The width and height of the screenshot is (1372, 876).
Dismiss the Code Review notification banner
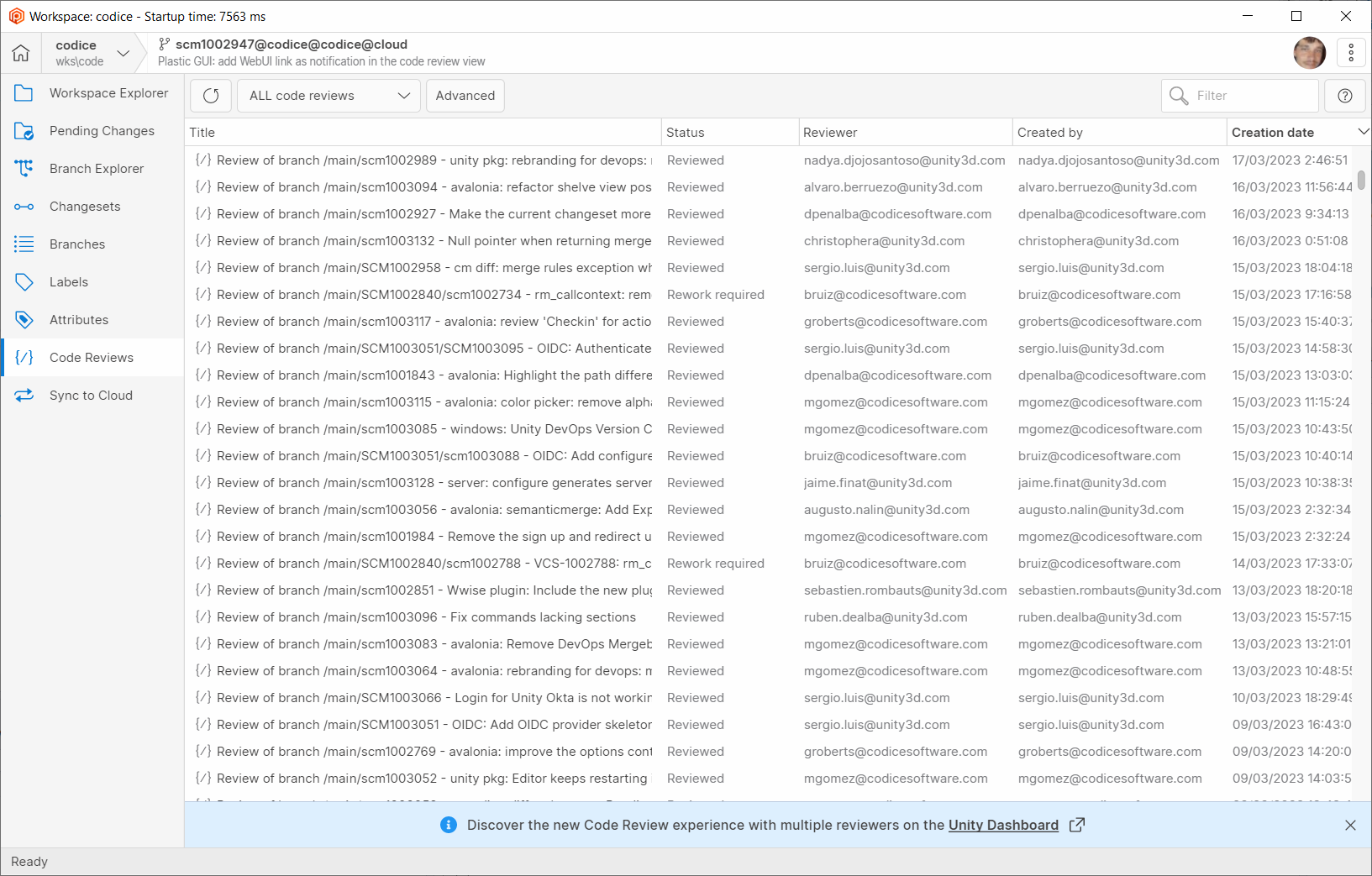[x=1350, y=825]
